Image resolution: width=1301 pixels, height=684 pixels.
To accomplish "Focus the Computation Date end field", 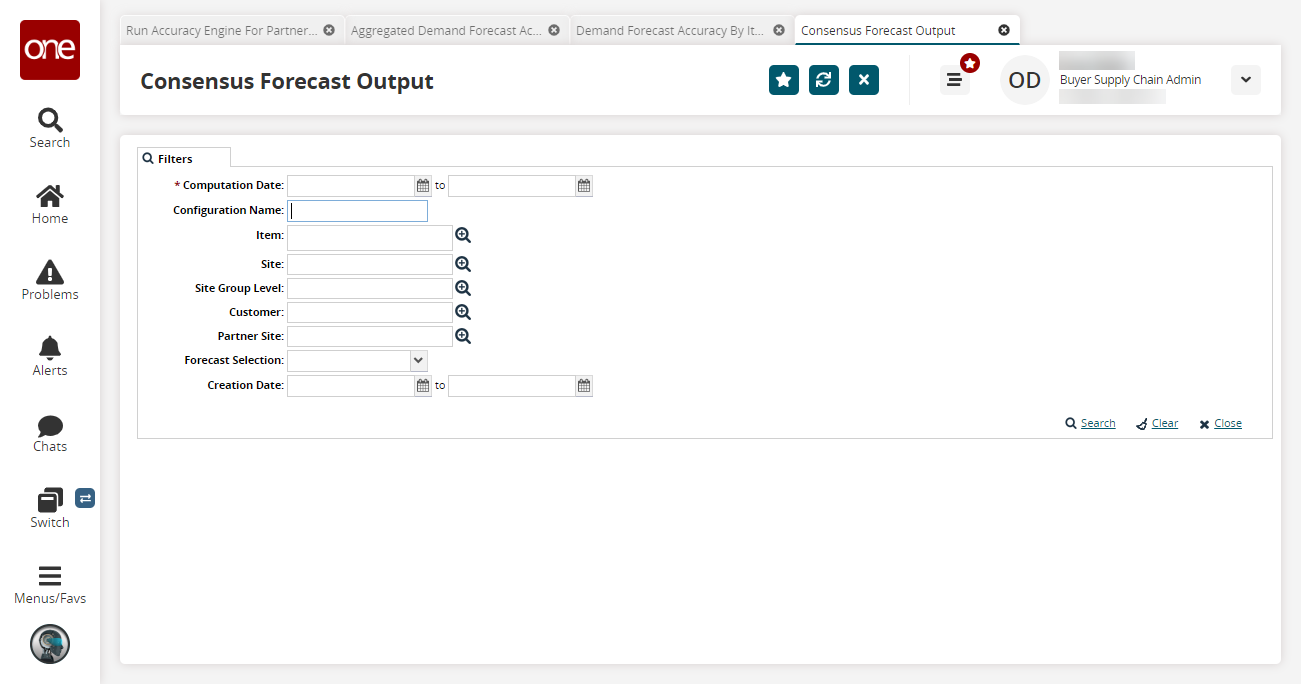I will coord(512,186).
